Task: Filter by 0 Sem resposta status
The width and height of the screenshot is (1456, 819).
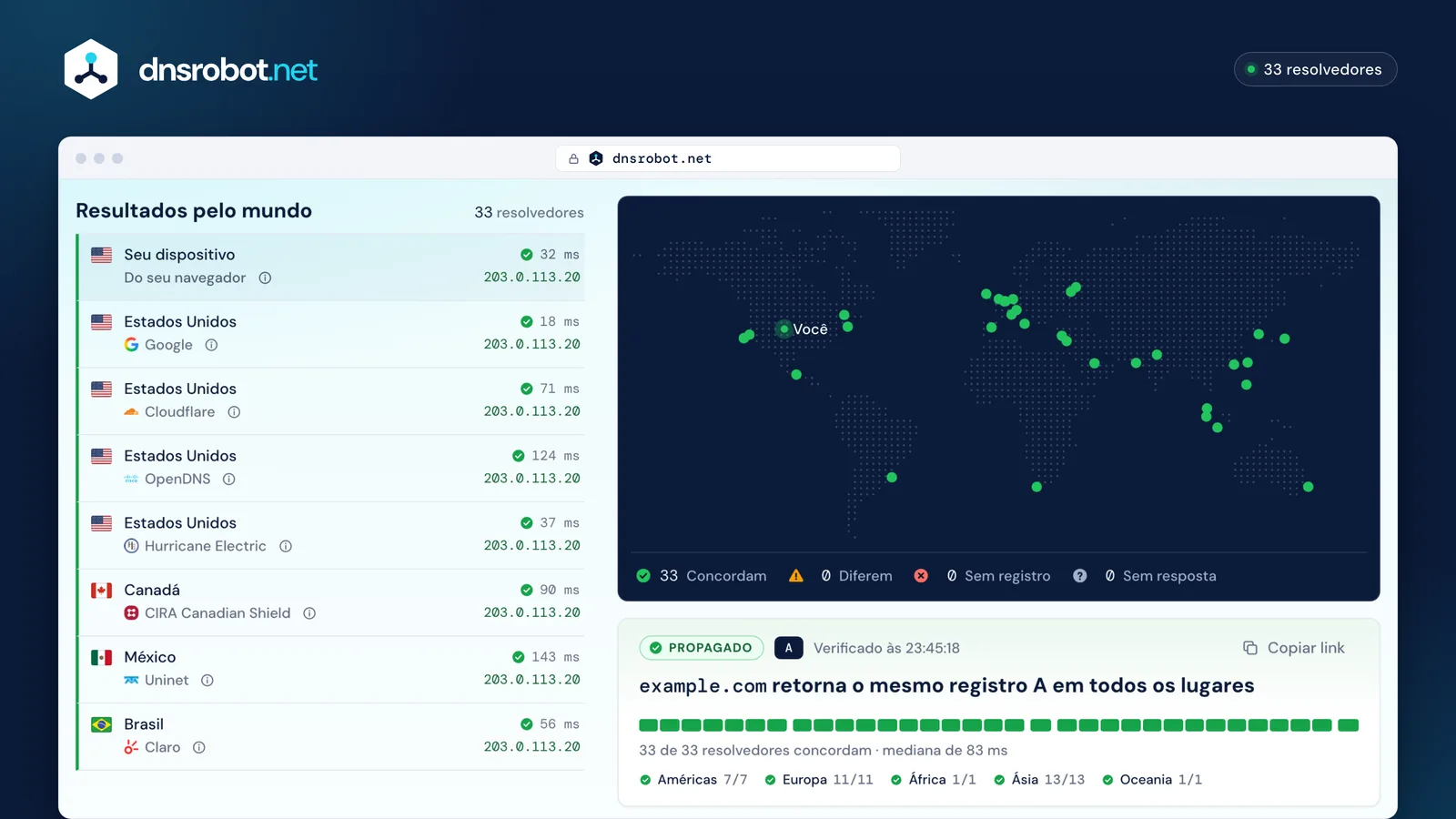Action: (1144, 576)
